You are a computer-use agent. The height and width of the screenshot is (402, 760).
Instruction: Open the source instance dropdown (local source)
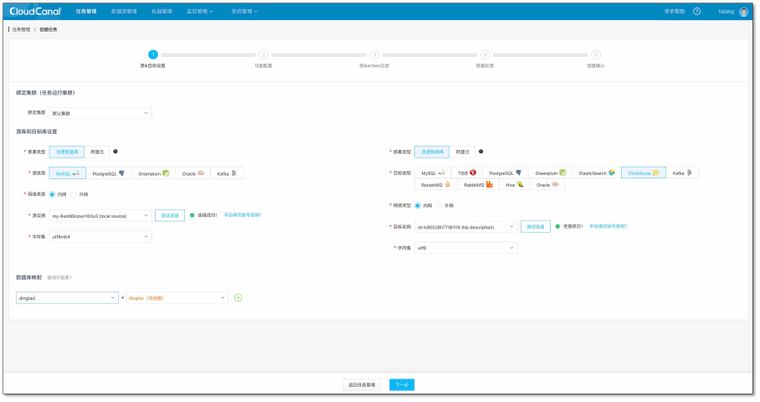tap(100, 215)
